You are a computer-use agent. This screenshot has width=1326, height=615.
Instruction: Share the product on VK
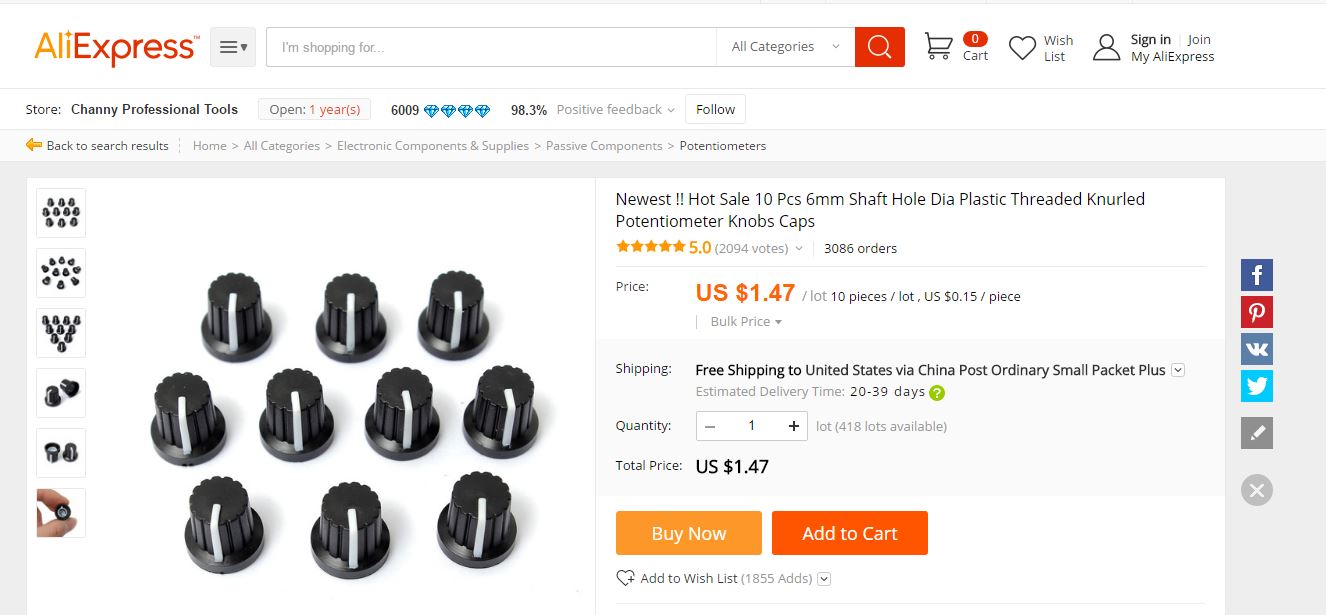coord(1256,349)
